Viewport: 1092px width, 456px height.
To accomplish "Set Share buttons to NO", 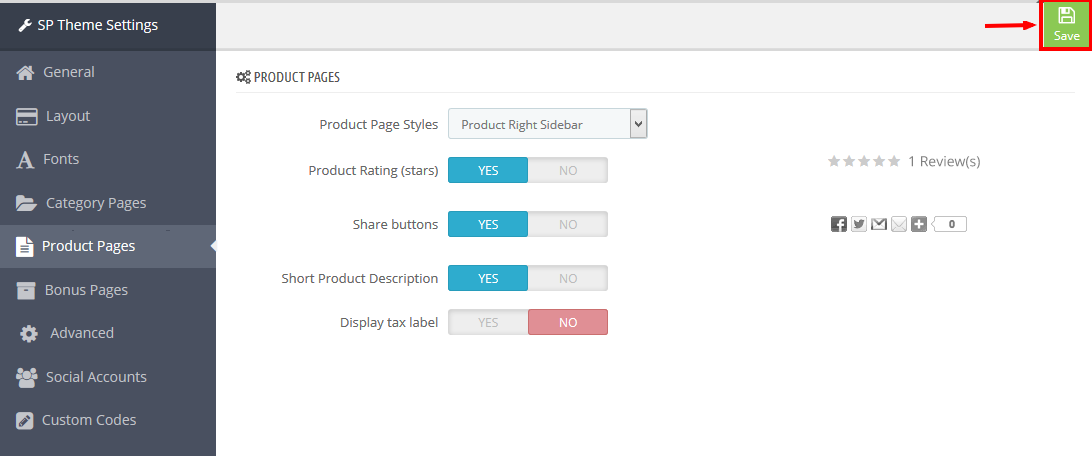I will click(568, 224).
